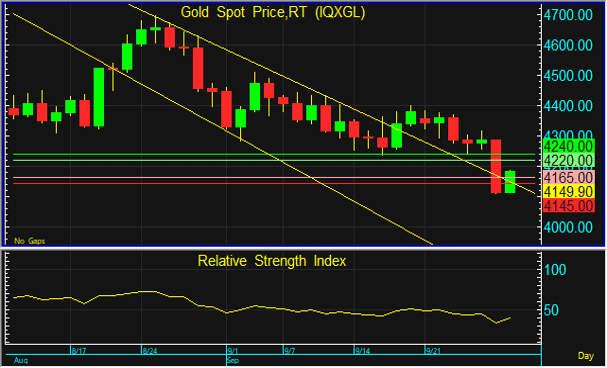Click the Gold Spot Price,RT (IQXGL) chart title
The image size is (607, 368).
click(x=273, y=12)
